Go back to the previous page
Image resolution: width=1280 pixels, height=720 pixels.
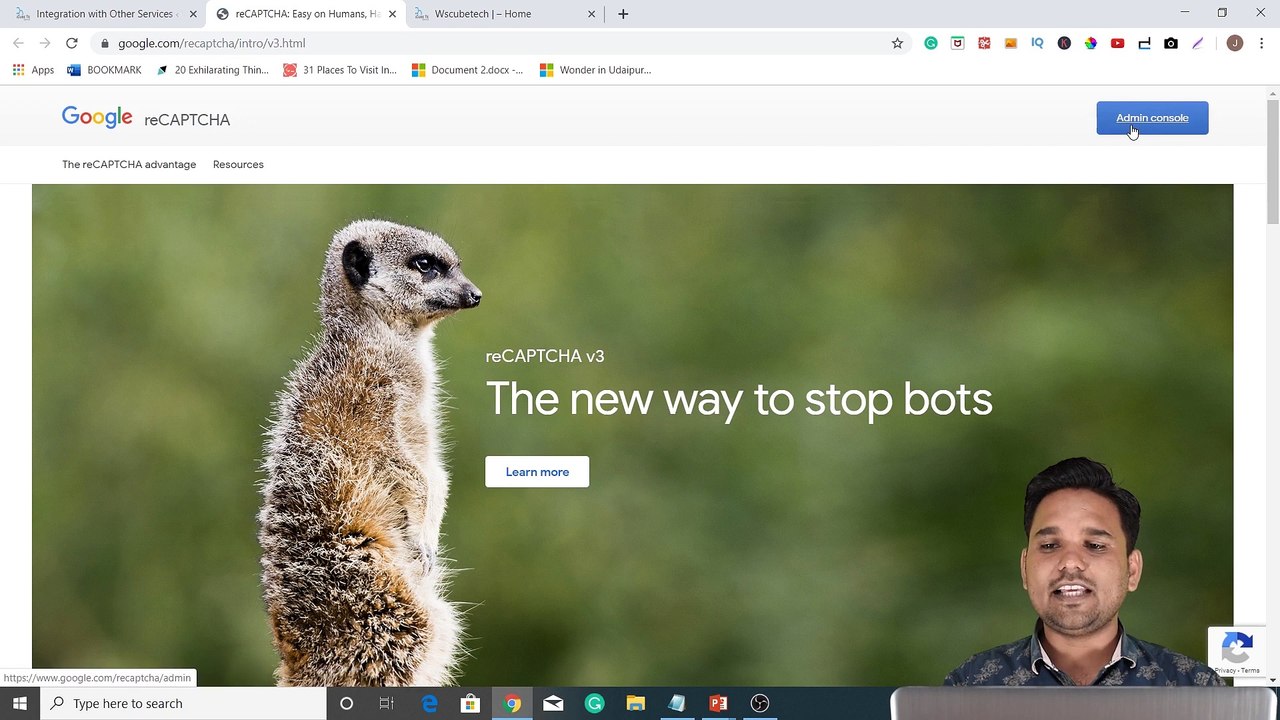[x=18, y=43]
